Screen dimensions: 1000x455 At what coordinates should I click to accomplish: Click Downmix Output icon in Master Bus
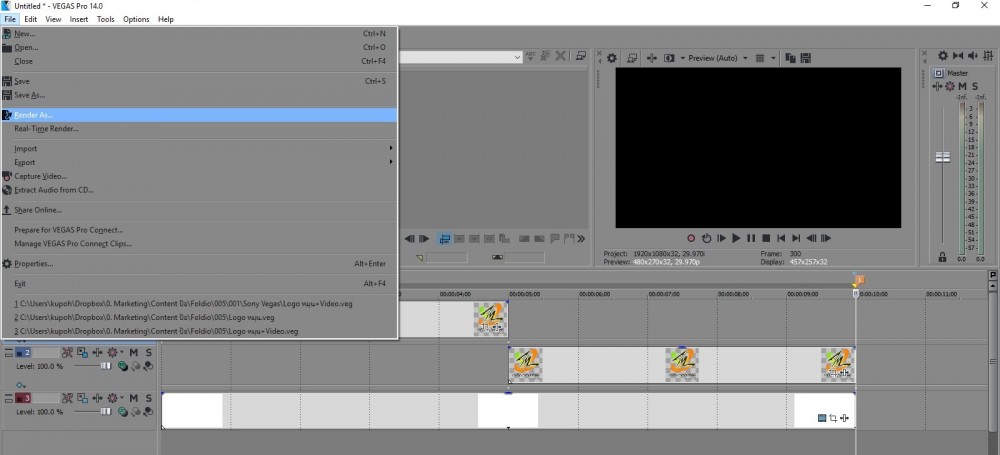point(958,56)
